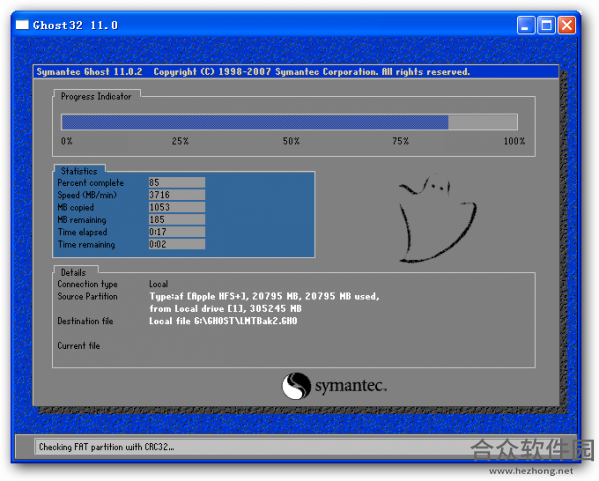Click the Percent complete label
This screenshot has height=481, width=599.
coord(91,183)
